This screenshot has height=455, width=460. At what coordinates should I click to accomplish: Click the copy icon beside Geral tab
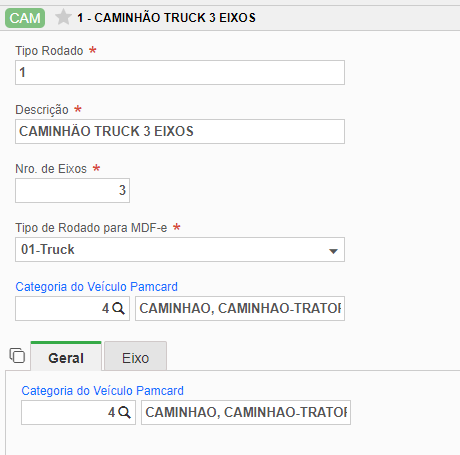click(17, 355)
